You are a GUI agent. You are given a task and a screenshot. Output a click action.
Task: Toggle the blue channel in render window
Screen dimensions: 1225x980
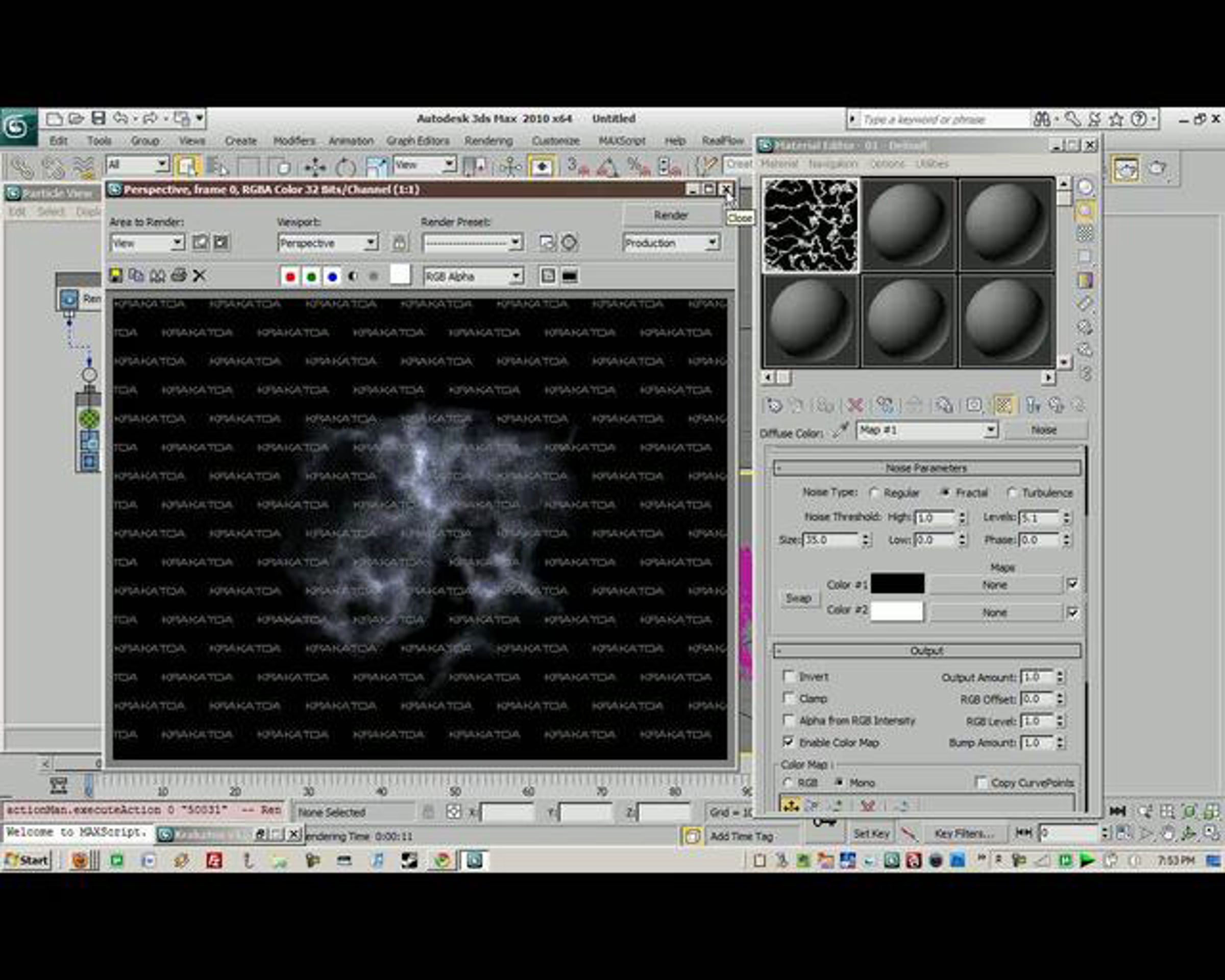tap(332, 277)
